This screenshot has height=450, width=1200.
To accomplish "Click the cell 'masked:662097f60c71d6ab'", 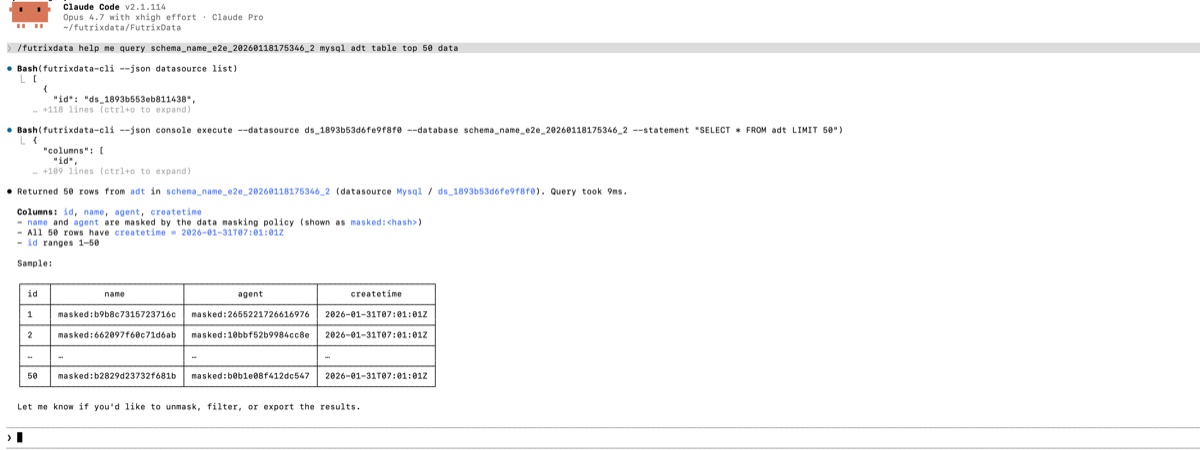I will click(117, 335).
